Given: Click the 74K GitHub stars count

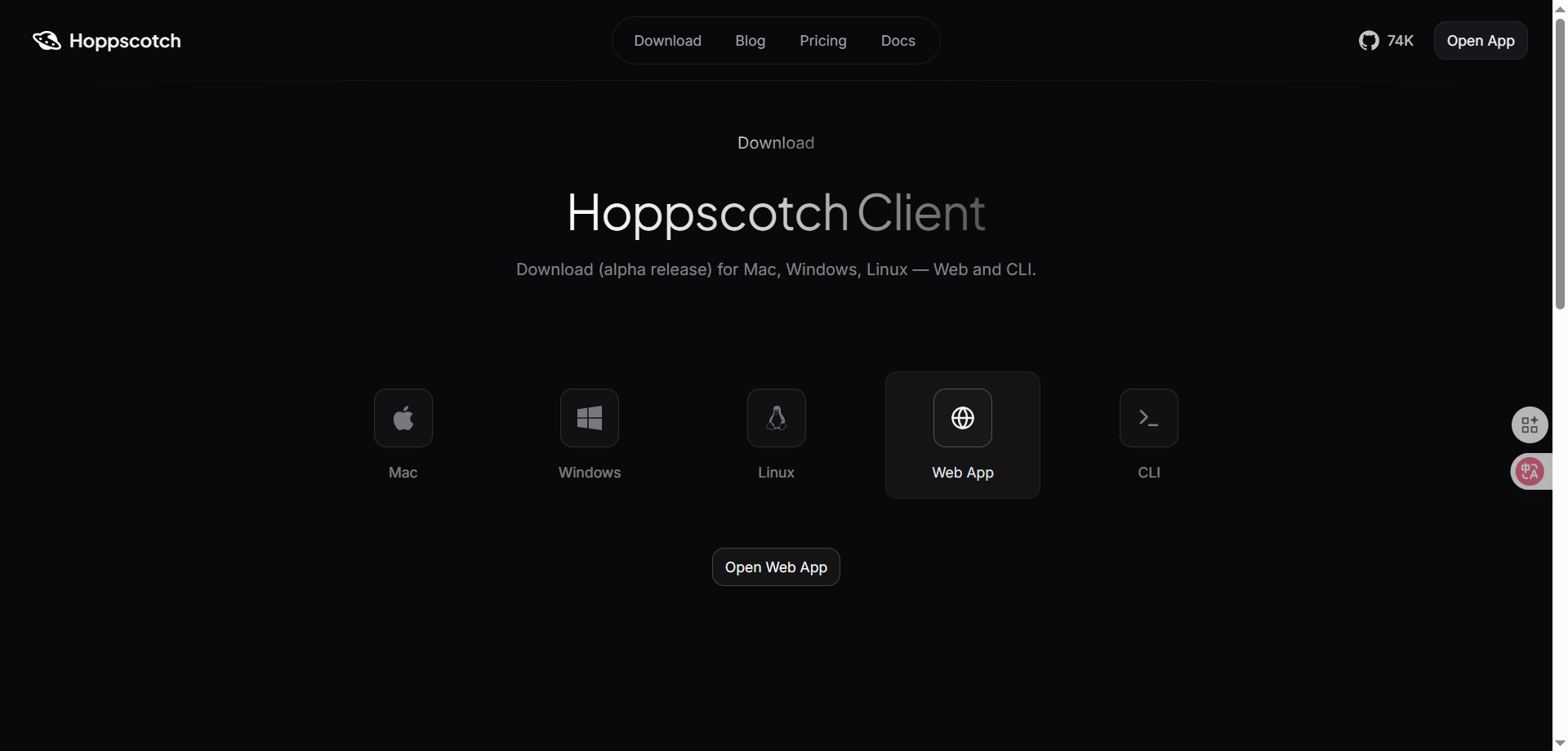Looking at the screenshot, I should (1400, 41).
